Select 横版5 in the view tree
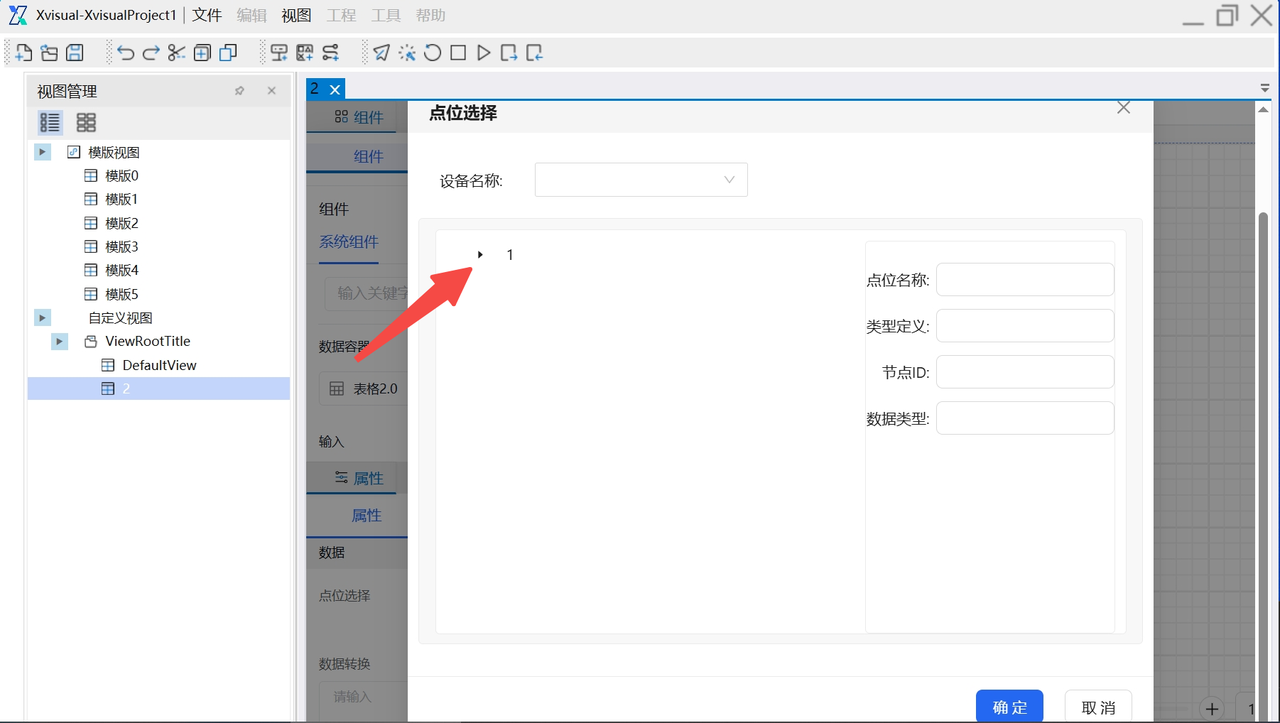 (121, 294)
